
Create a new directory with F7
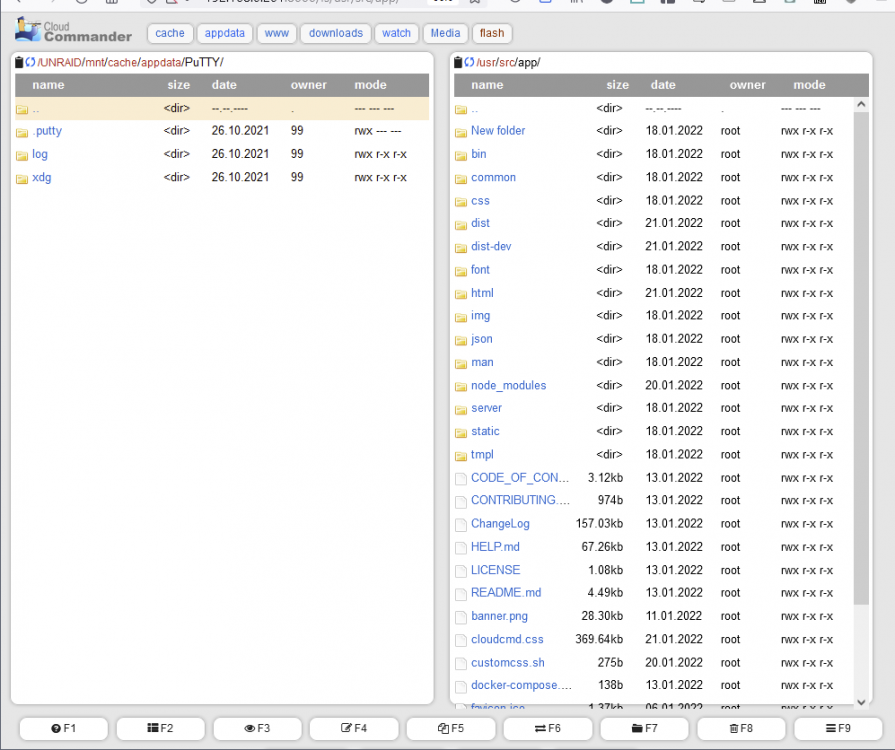pos(644,728)
